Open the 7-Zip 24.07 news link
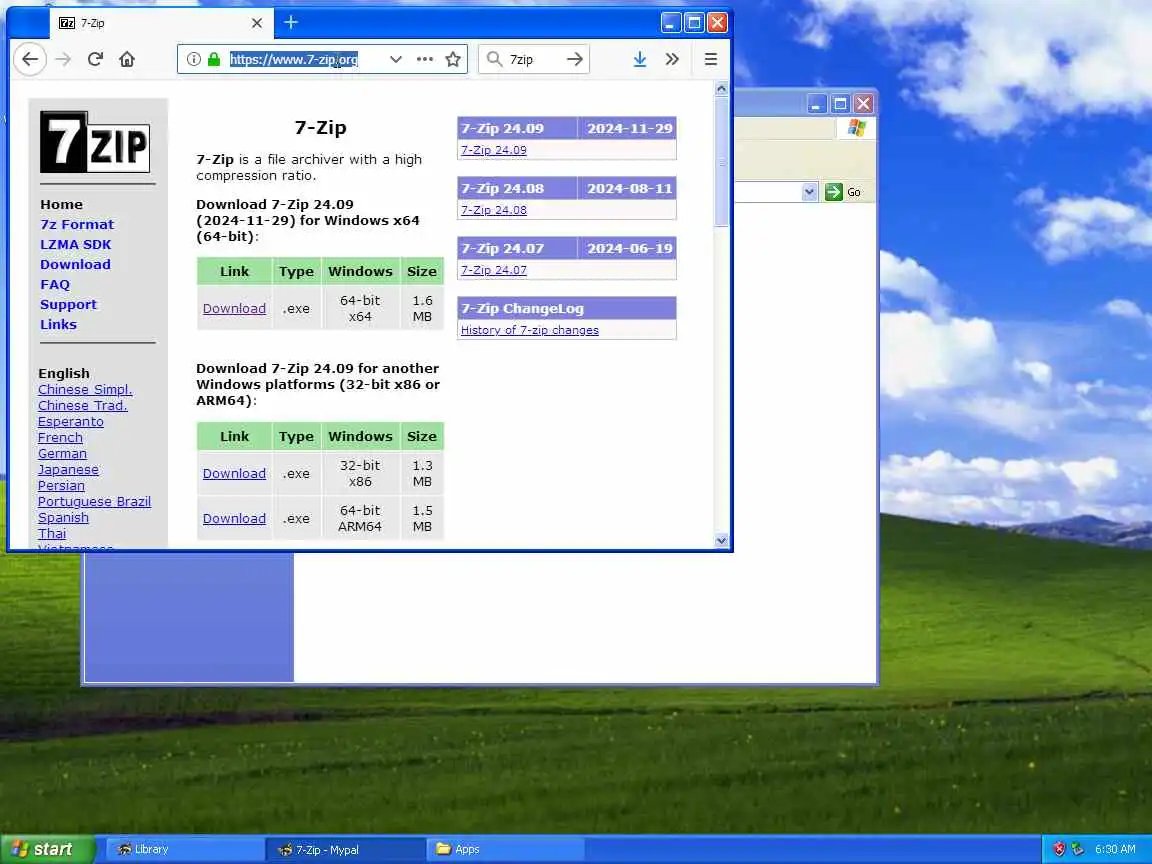The image size is (1152, 864). pyautogui.click(x=494, y=270)
